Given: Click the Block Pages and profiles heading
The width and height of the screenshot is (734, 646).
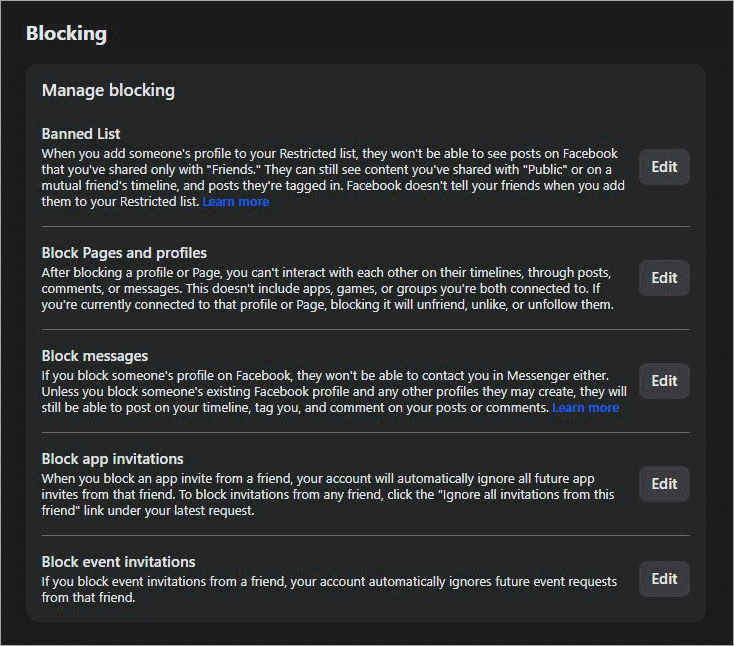Looking at the screenshot, I should [124, 253].
